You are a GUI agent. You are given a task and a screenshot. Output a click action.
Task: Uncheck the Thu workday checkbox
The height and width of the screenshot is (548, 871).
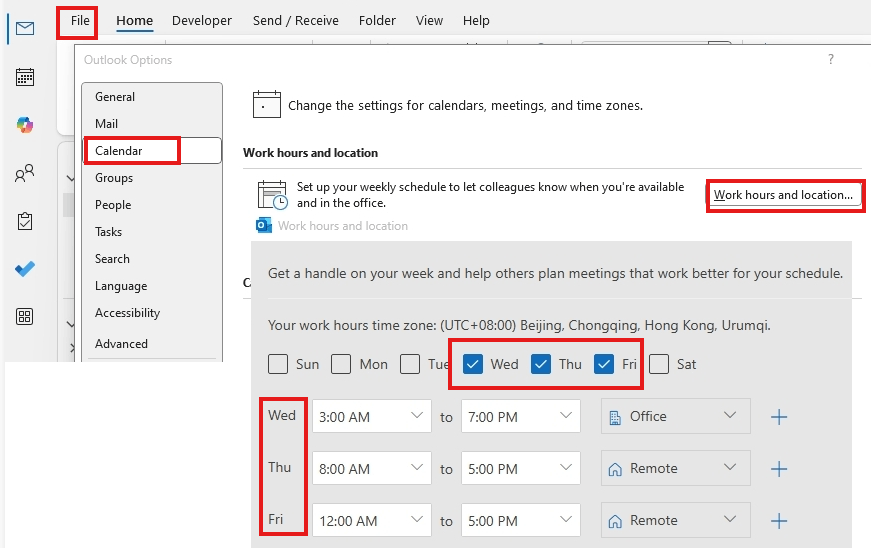click(x=541, y=364)
